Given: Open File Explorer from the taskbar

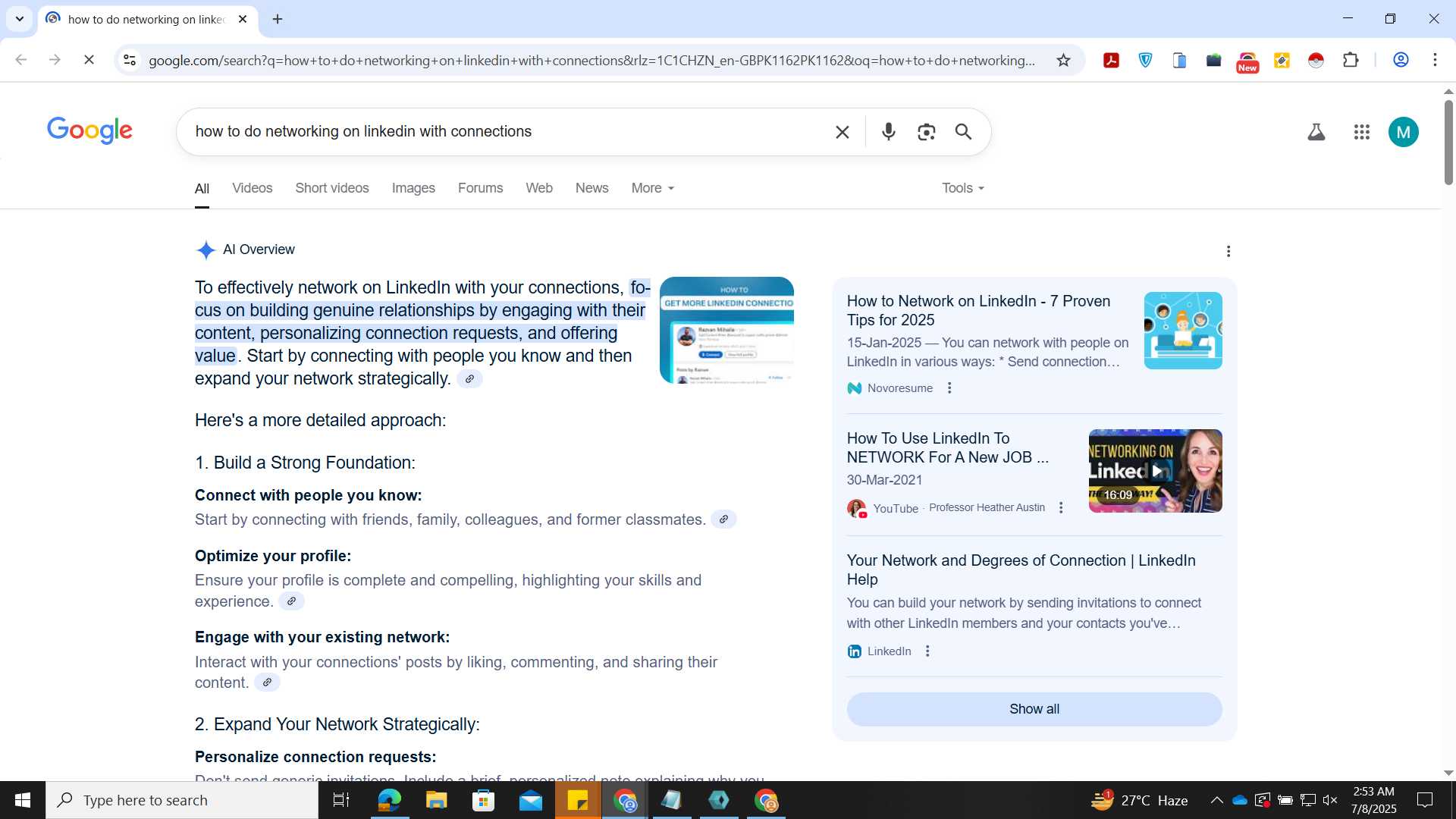Looking at the screenshot, I should 436,800.
